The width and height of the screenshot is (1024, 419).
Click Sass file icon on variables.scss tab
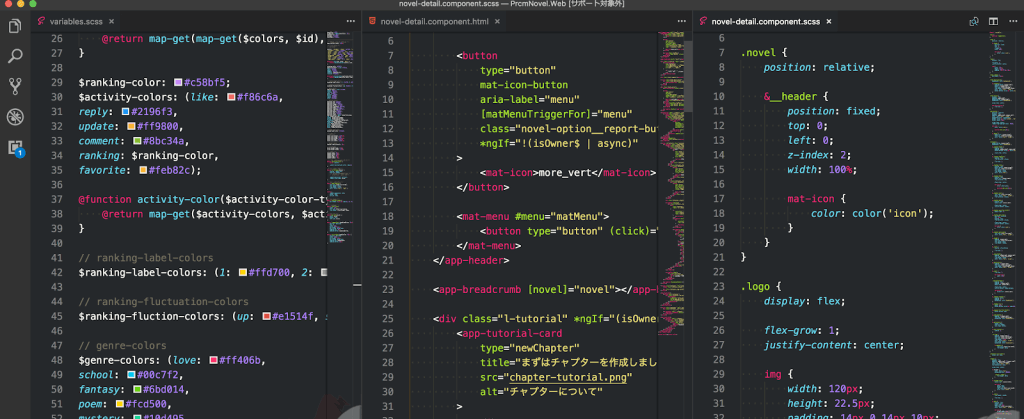42,22
